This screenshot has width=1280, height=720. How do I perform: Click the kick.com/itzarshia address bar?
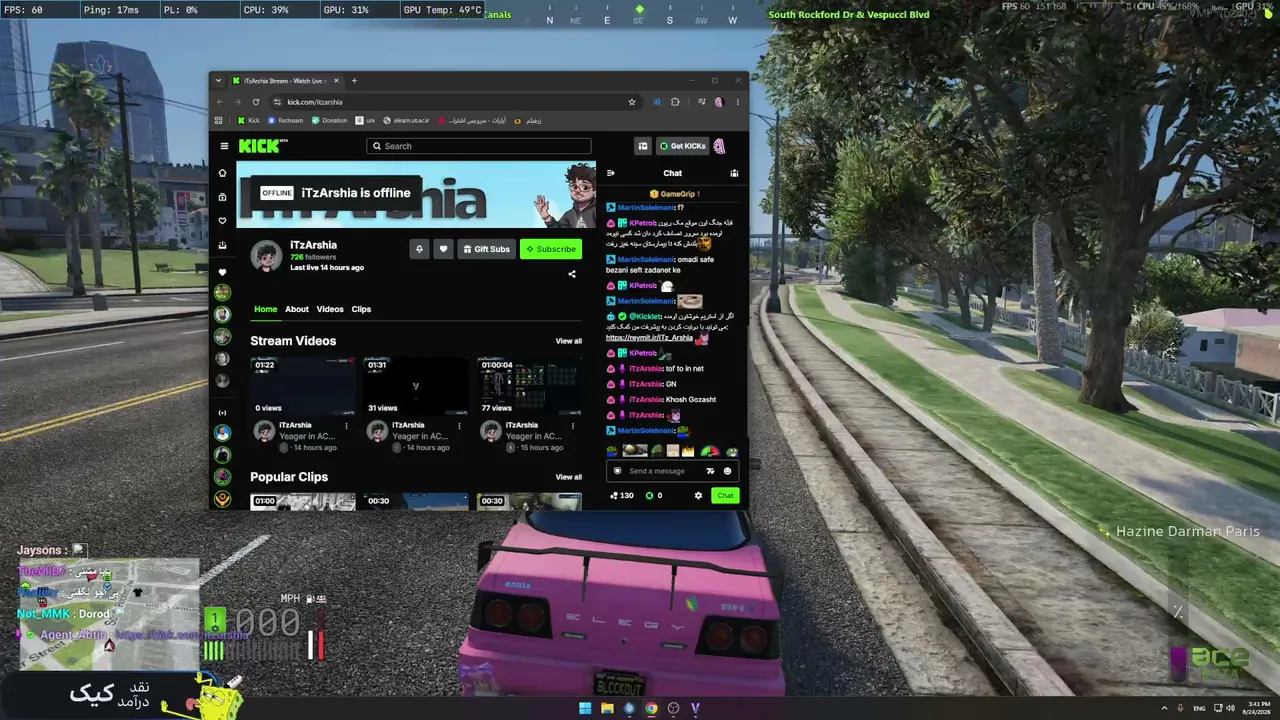[x=455, y=102]
